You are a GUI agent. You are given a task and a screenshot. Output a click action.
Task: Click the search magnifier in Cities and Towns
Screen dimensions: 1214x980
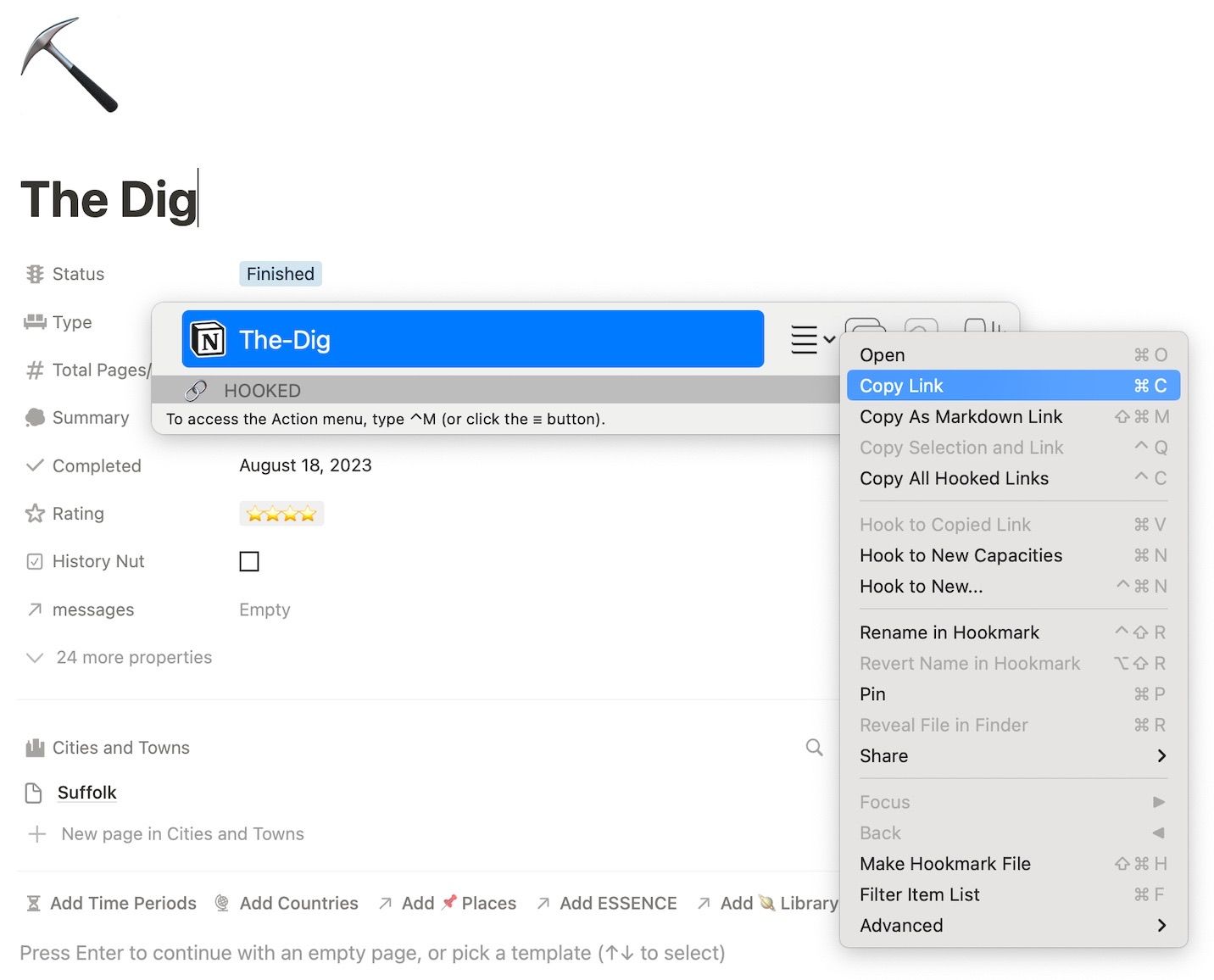click(x=814, y=747)
